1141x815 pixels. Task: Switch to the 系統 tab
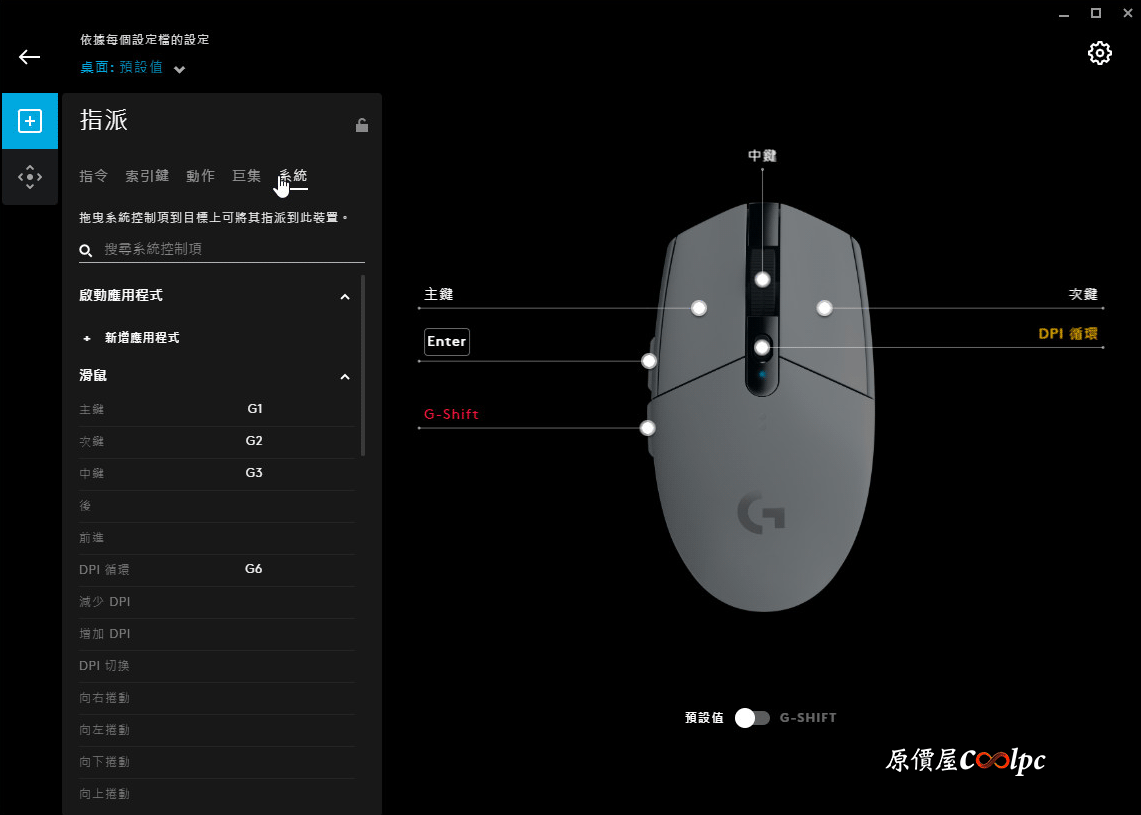(293, 176)
